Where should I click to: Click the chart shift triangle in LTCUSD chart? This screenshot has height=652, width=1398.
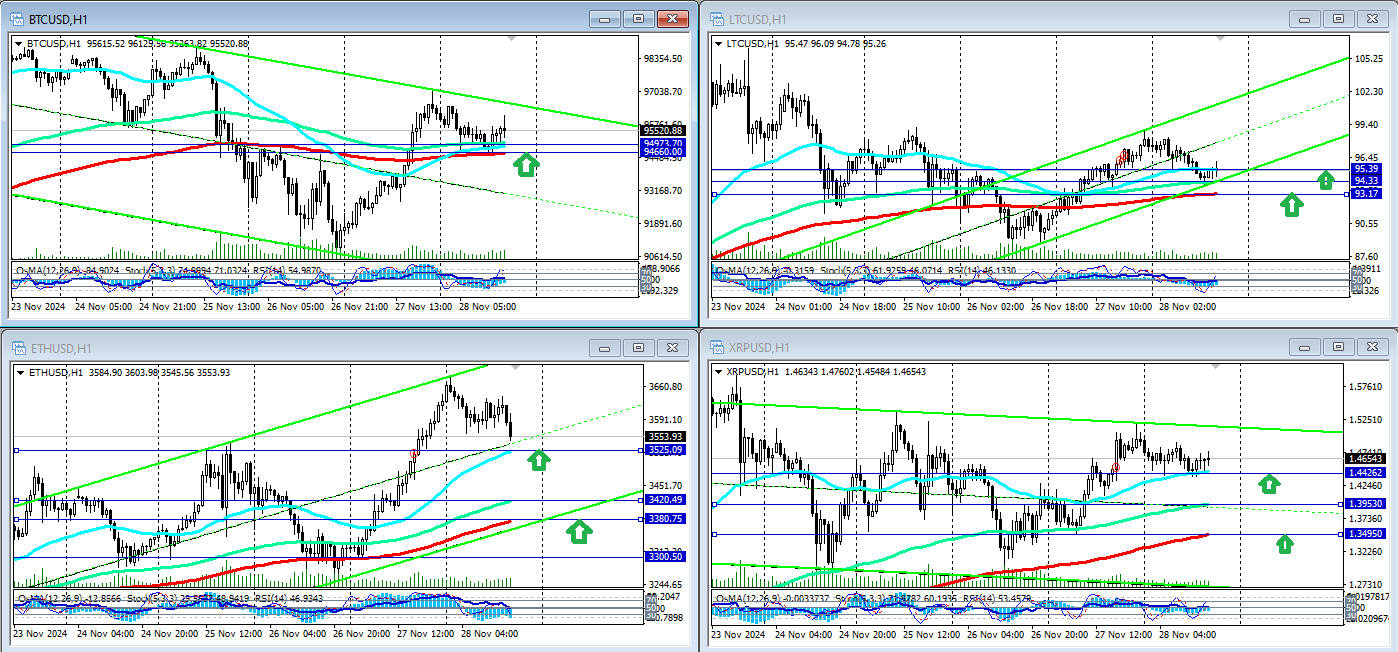(1218, 38)
